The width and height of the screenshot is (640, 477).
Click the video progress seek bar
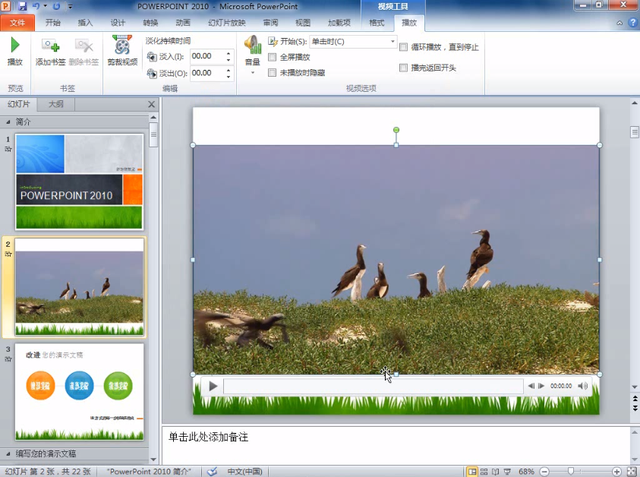(372, 385)
